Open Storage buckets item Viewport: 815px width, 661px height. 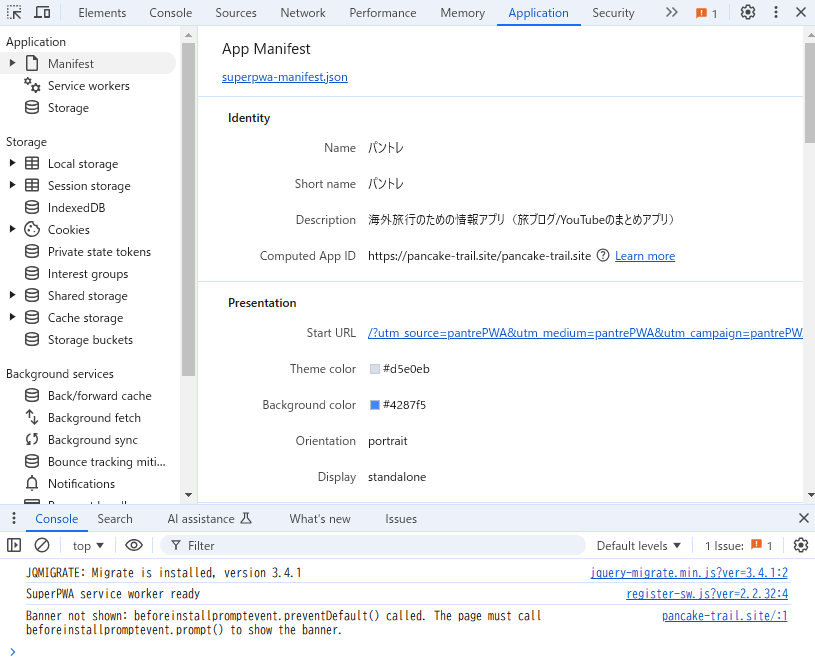click(x=90, y=340)
